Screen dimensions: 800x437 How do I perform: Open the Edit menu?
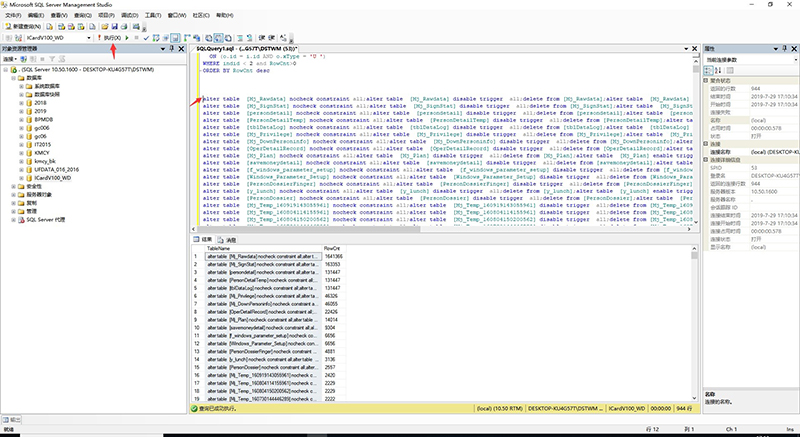click(36, 15)
